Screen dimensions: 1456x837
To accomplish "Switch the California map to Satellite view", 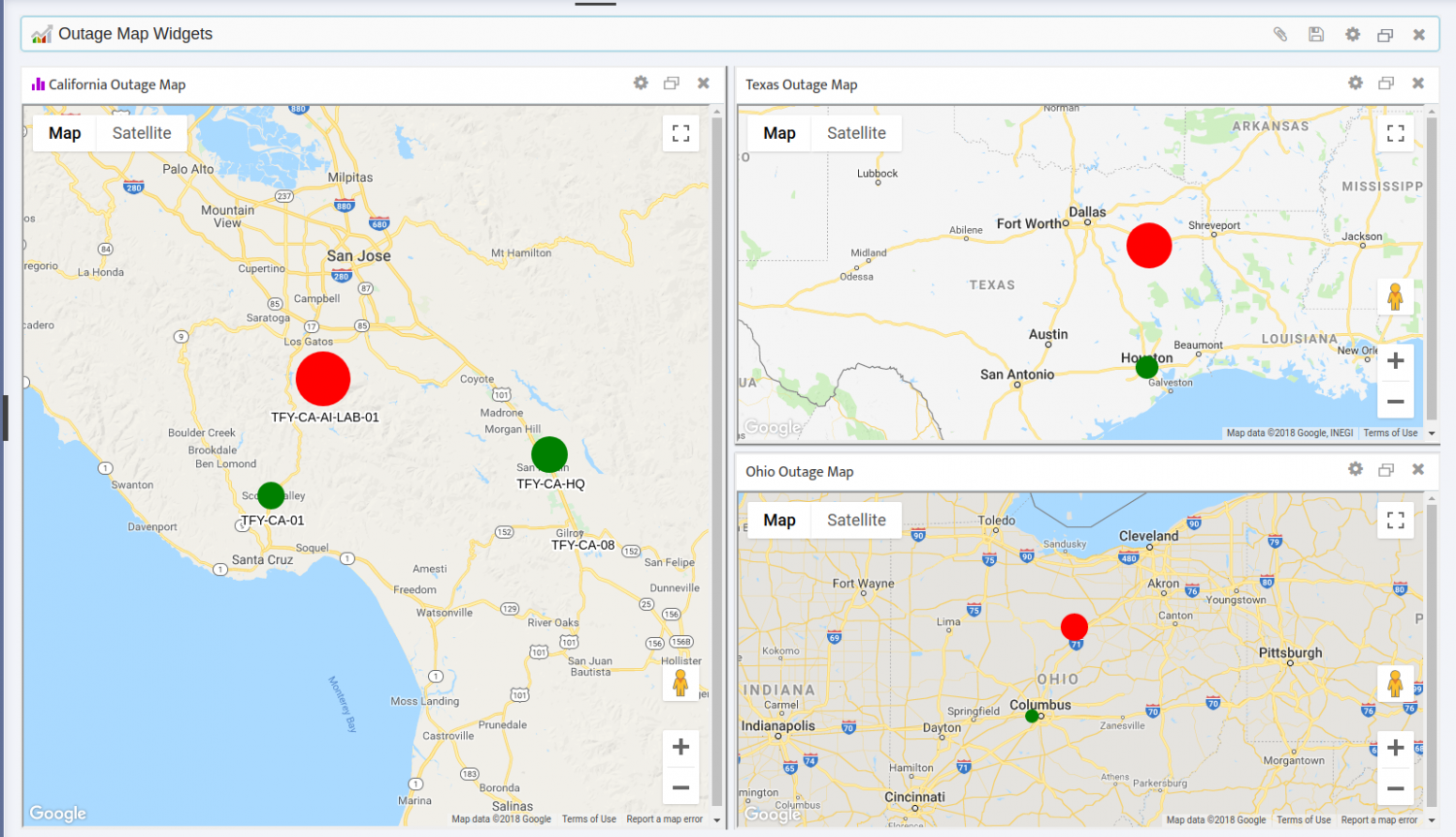I will pyautogui.click(x=142, y=133).
